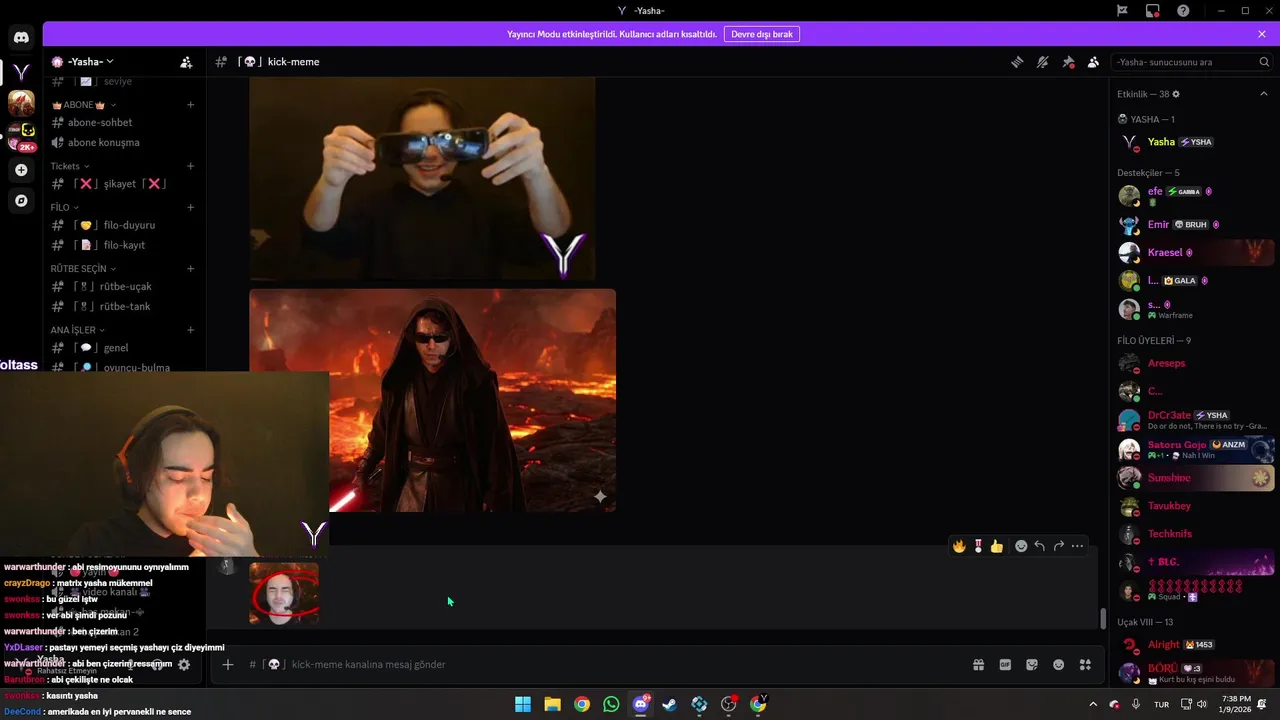Open Discord direct messages home icon
The image size is (1280, 720).
(21, 38)
